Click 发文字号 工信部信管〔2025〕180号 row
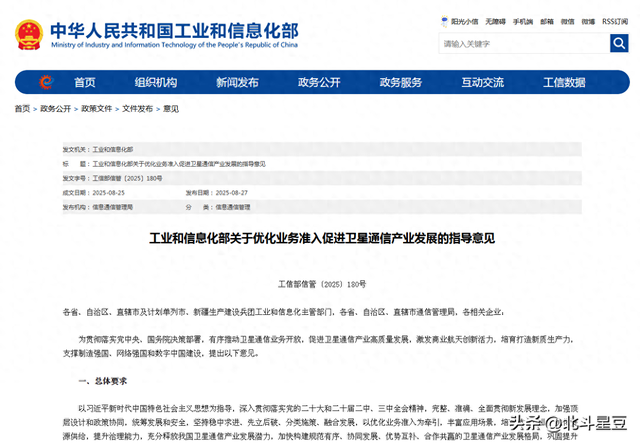640x444 pixels. coord(322,178)
